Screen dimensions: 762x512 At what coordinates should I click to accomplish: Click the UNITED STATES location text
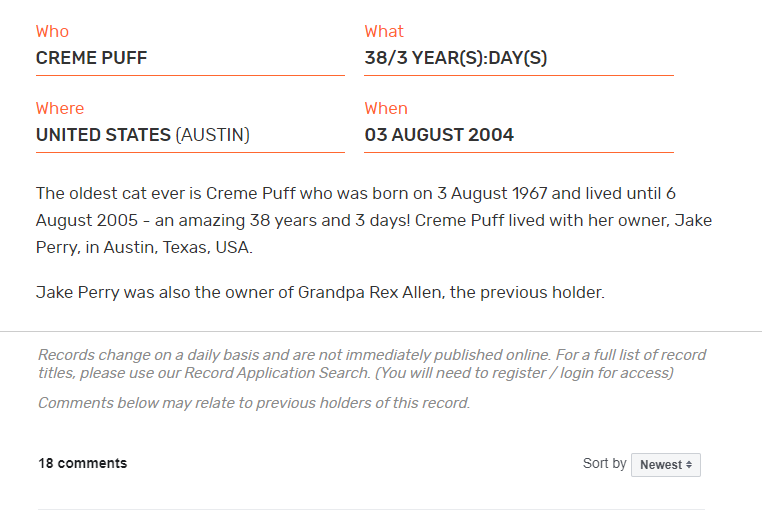click(103, 135)
